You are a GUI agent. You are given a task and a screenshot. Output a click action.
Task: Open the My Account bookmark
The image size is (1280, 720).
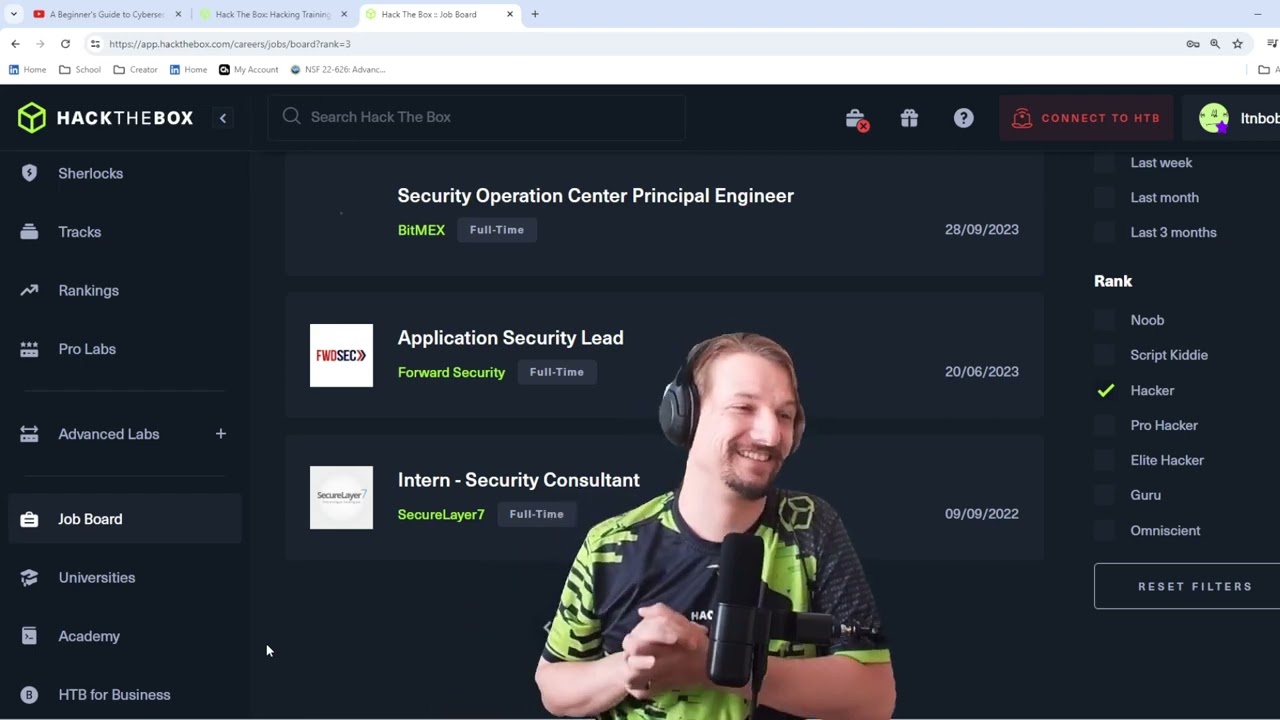[248, 70]
